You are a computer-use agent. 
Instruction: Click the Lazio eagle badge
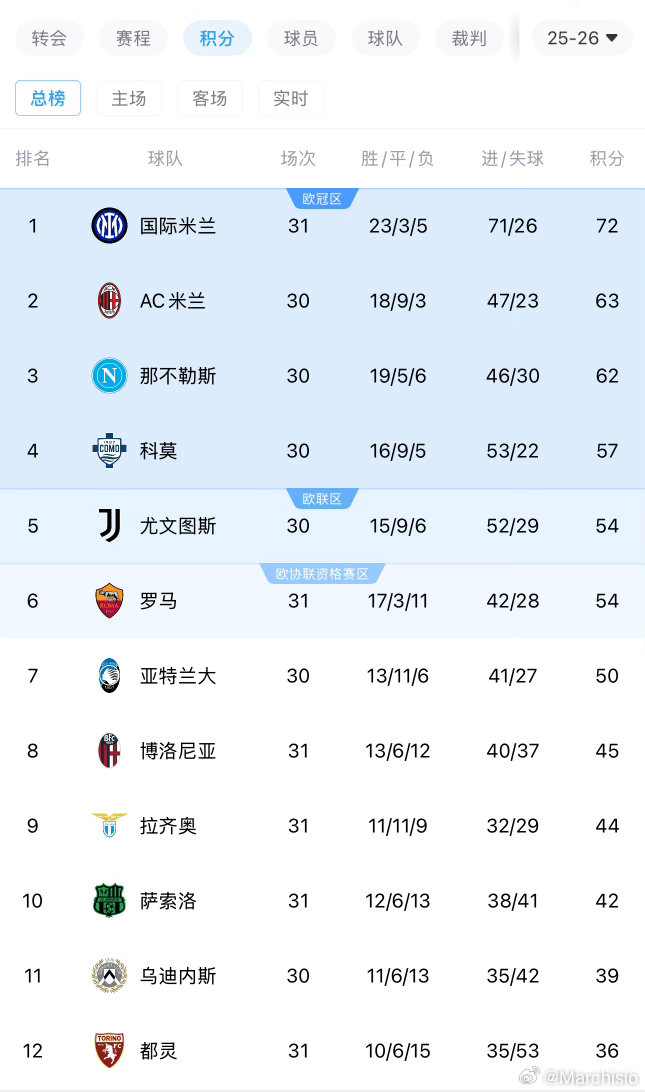pos(109,825)
